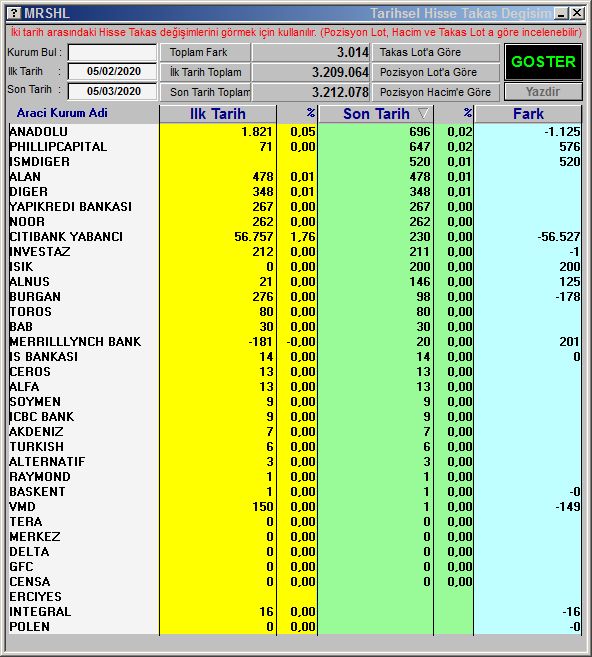This screenshot has height=657, width=592.
Task: Select the TERA row
Action: click(295, 522)
